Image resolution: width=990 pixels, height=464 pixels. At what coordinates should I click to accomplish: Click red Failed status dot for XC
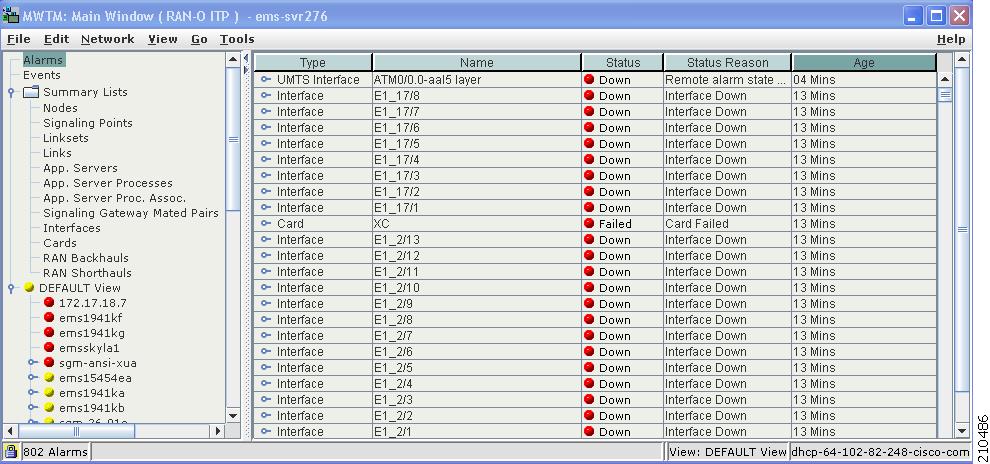tap(589, 223)
